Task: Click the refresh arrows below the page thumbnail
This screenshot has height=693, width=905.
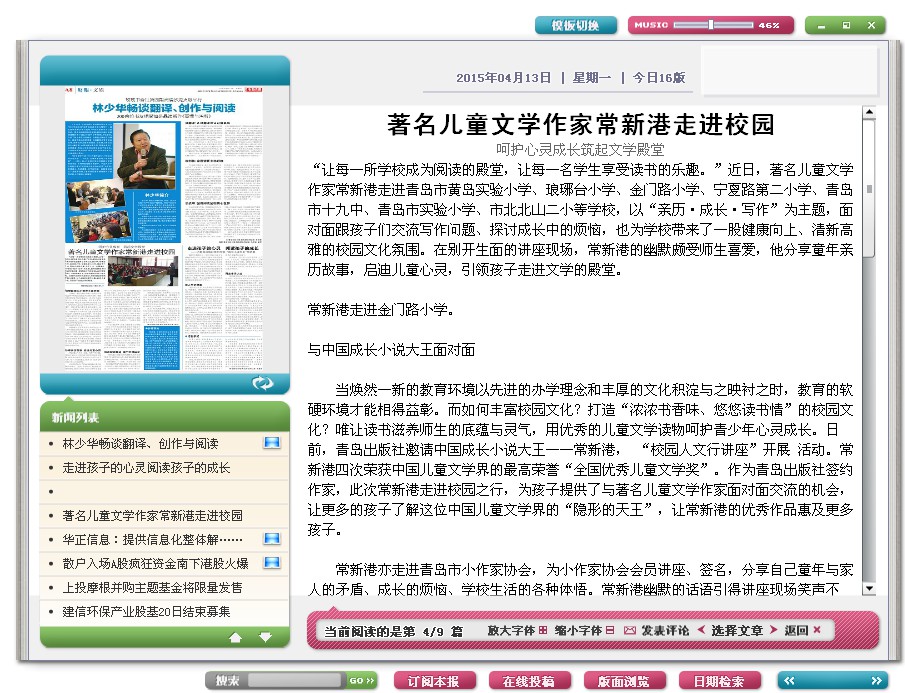Action: pyautogui.click(x=263, y=383)
